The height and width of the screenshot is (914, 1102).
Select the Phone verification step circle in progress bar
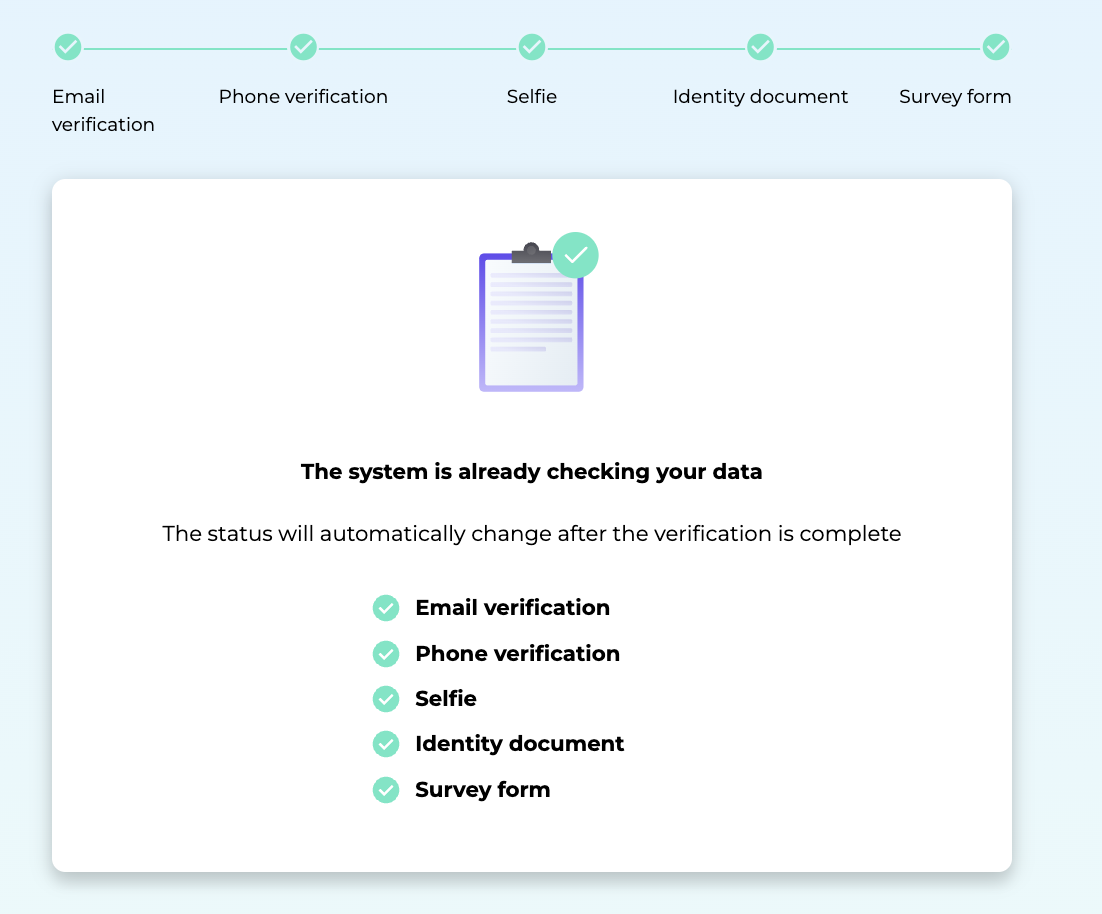[x=303, y=47]
